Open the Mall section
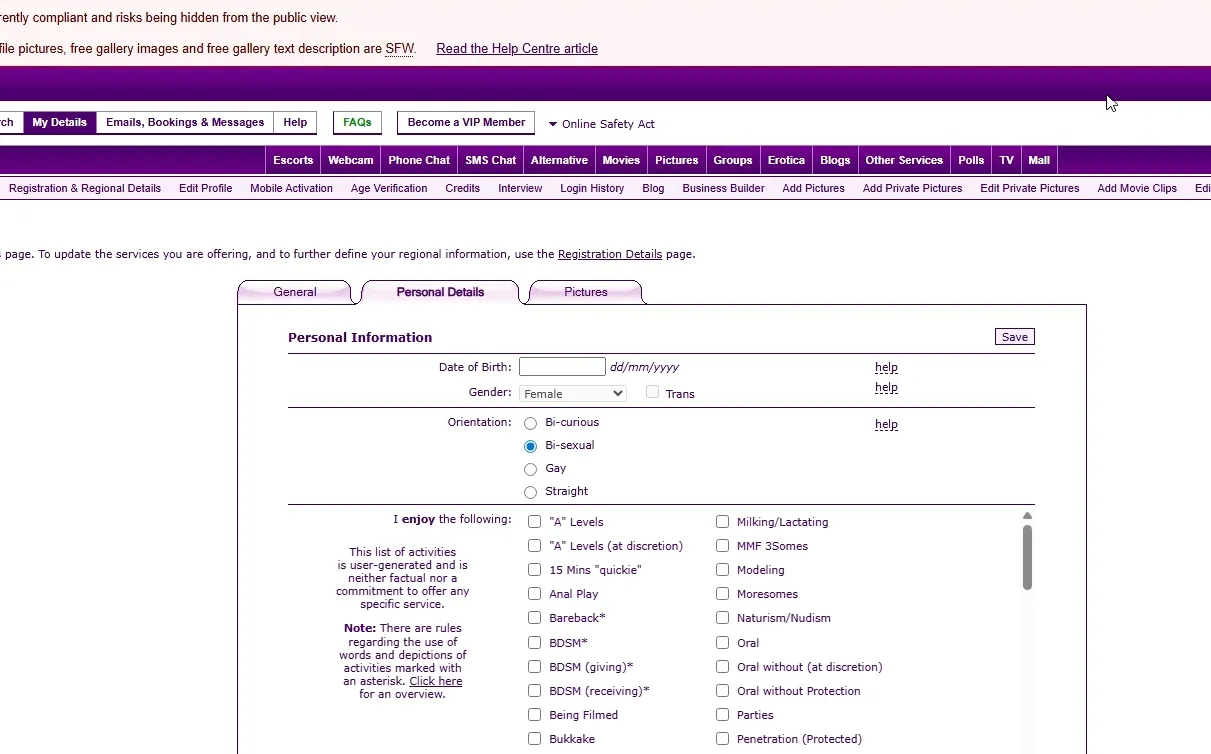Screen dimensions: 1211x754 [x=1039, y=160]
